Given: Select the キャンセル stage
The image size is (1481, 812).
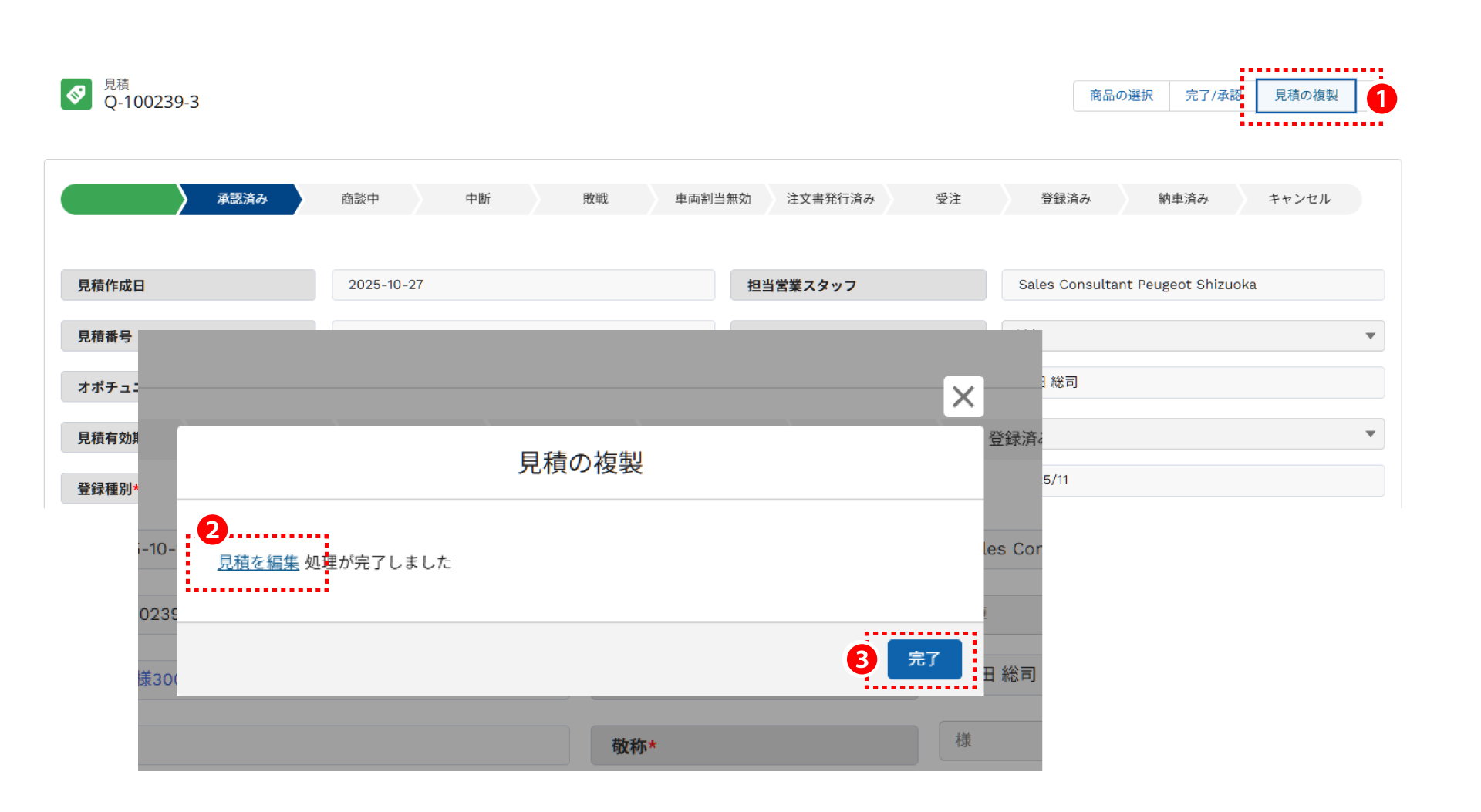Looking at the screenshot, I should point(1299,199).
